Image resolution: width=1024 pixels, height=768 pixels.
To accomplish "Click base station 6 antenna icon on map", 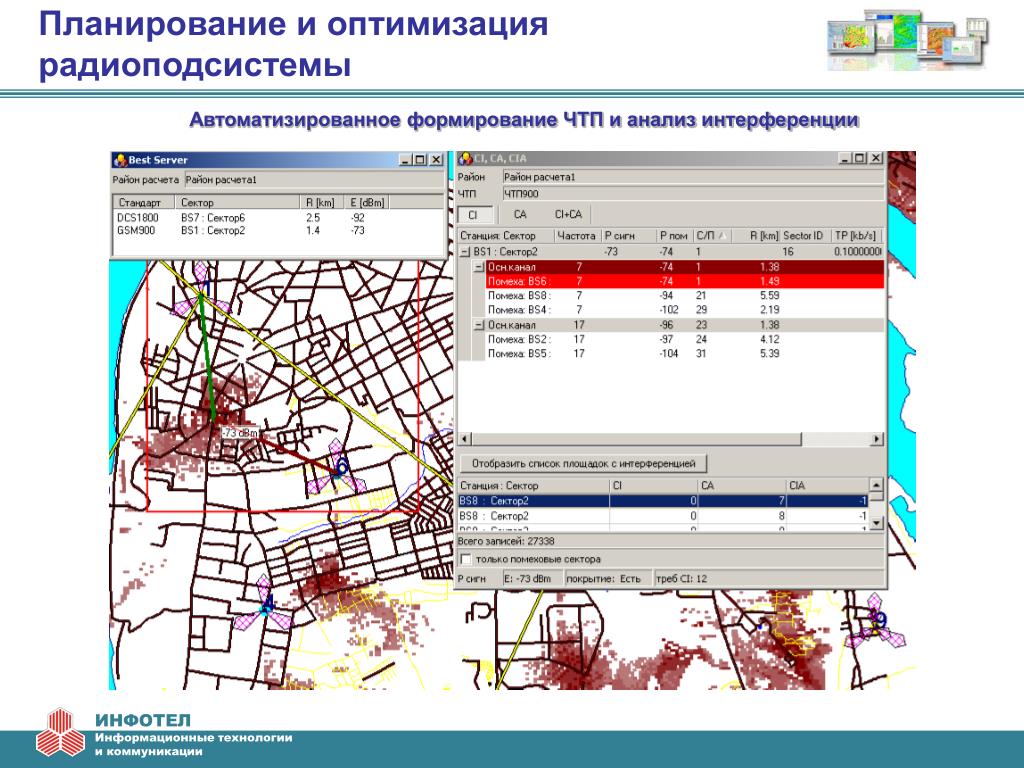I will 337,470.
